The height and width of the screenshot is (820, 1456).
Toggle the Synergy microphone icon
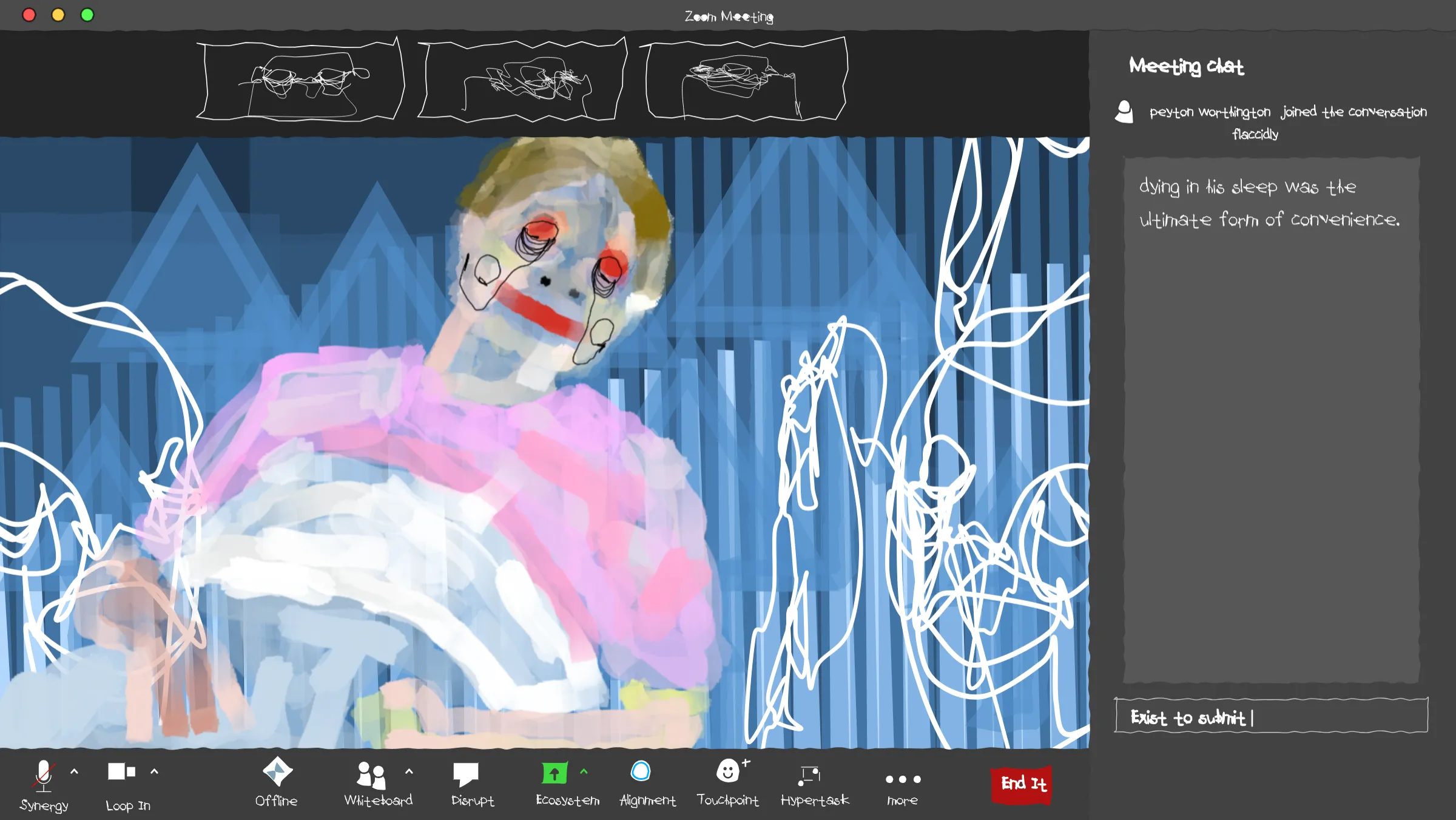[x=44, y=775]
